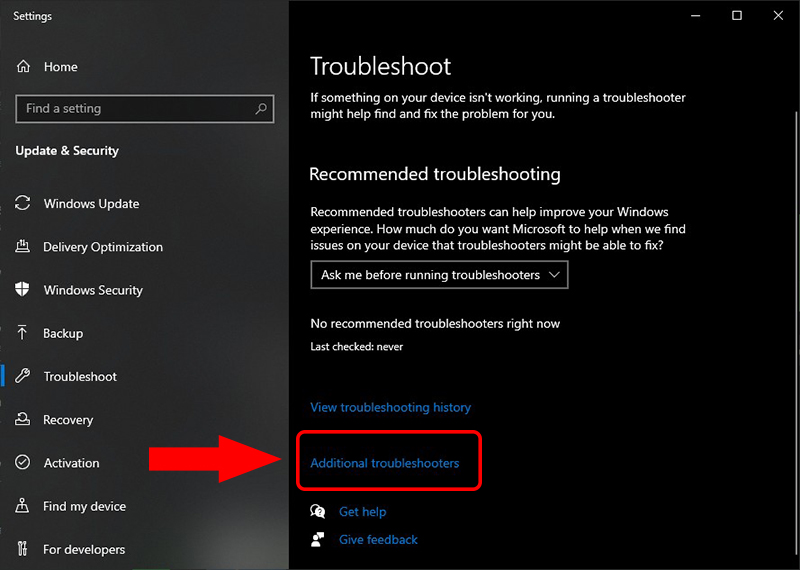Click the search magnifier icon
The height and width of the screenshot is (570, 800).
pyautogui.click(x=261, y=108)
